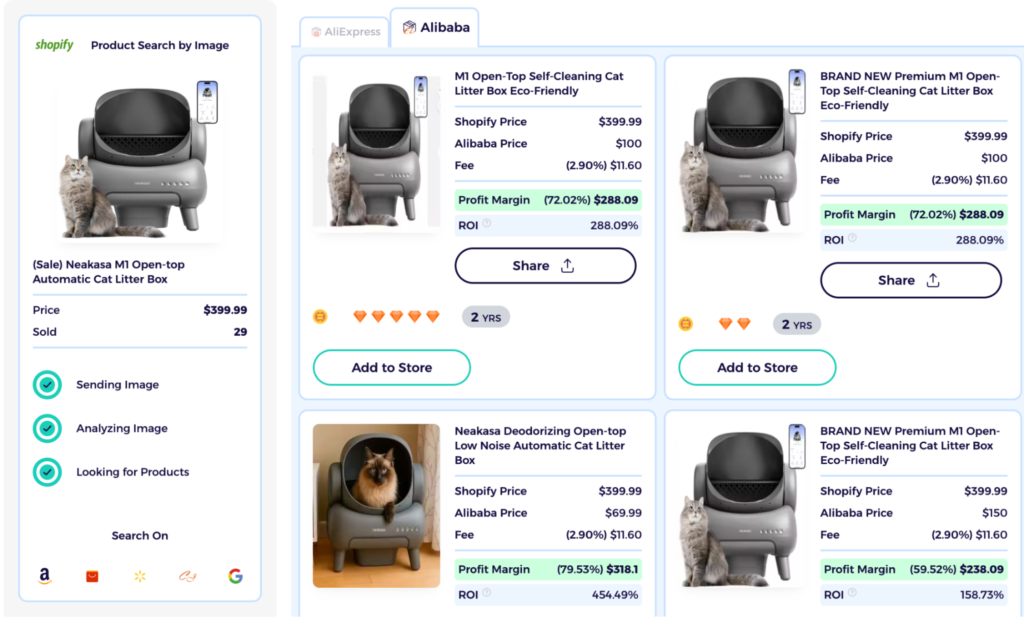Switch to the AliExpress tab
This screenshot has width=1024, height=617.
point(344,31)
